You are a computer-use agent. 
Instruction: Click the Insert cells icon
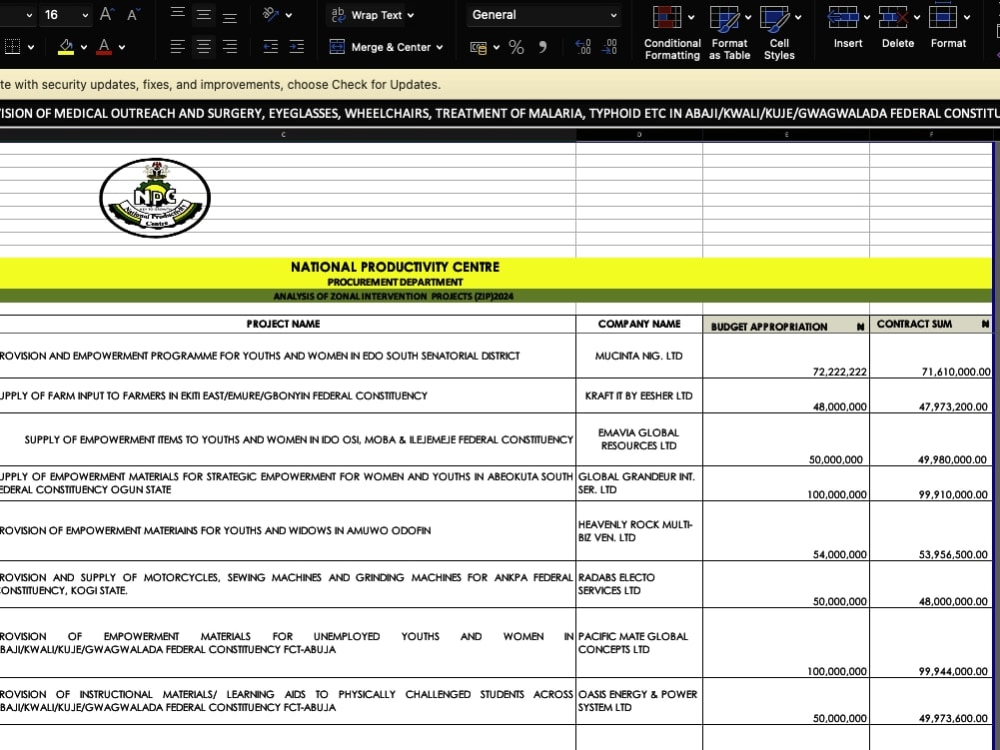[842, 17]
